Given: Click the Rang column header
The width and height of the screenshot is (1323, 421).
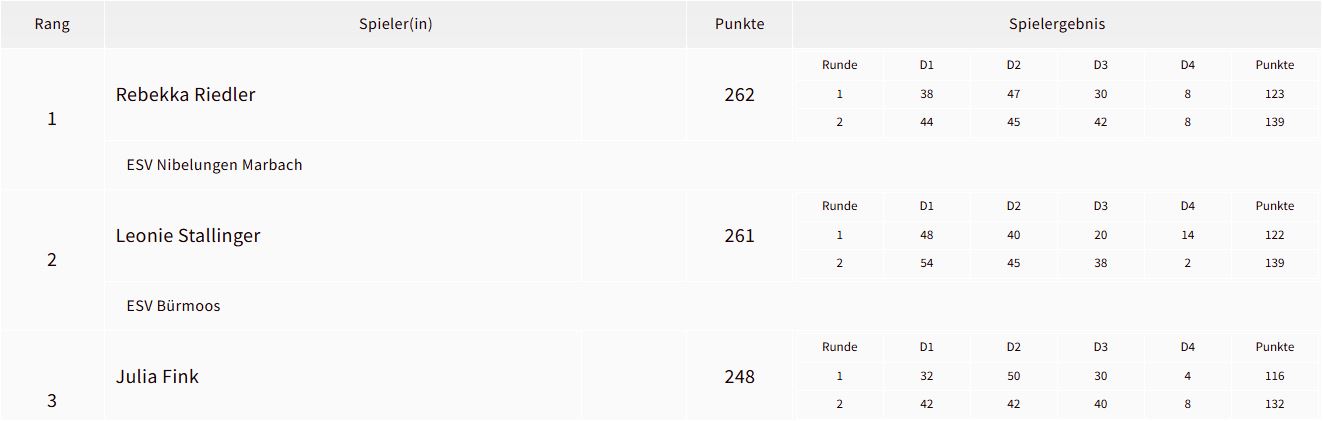Looking at the screenshot, I should click(x=52, y=24).
